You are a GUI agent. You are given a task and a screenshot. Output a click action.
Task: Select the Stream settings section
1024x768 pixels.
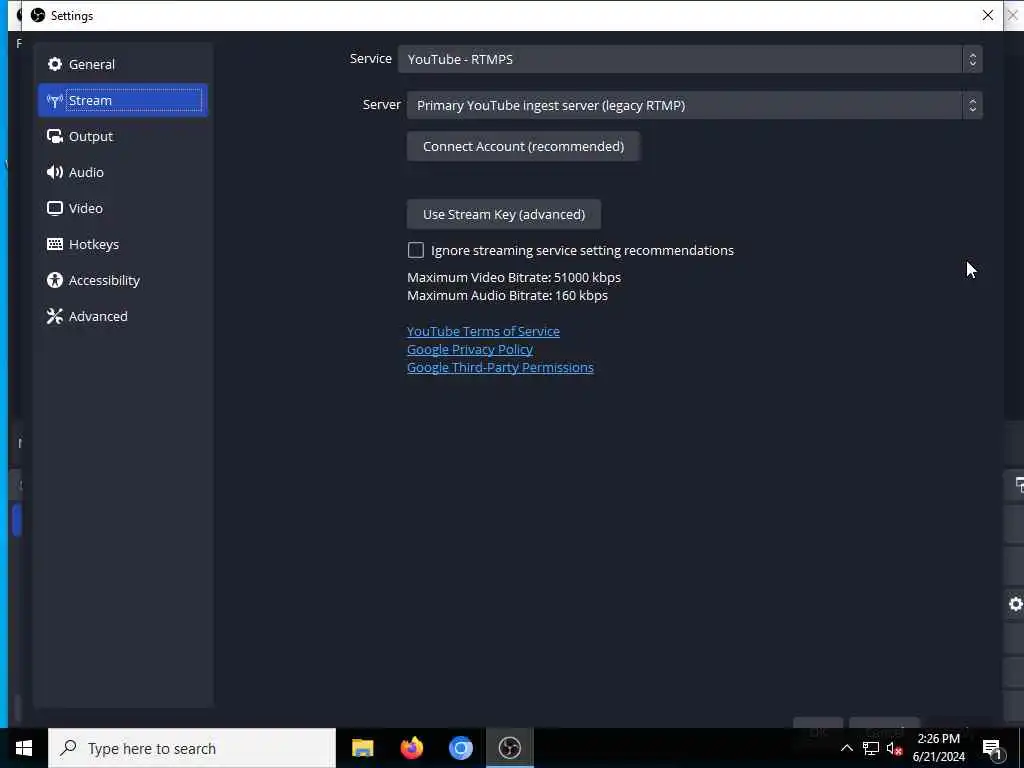(123, 100)
